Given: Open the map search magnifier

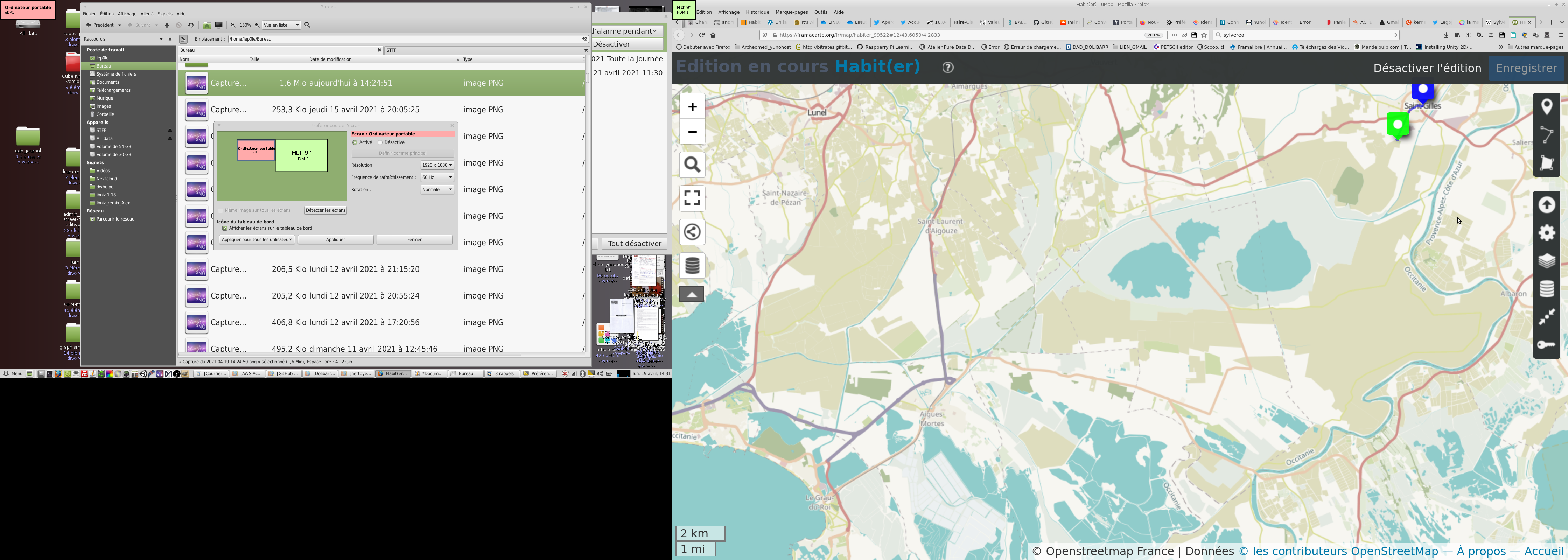Looking at the screenshot, I should (692, 165).
